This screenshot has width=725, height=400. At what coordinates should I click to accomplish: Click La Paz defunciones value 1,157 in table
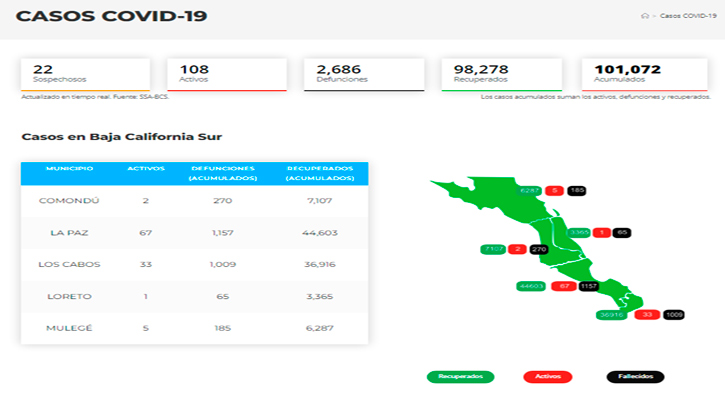[x=223, y=233]
